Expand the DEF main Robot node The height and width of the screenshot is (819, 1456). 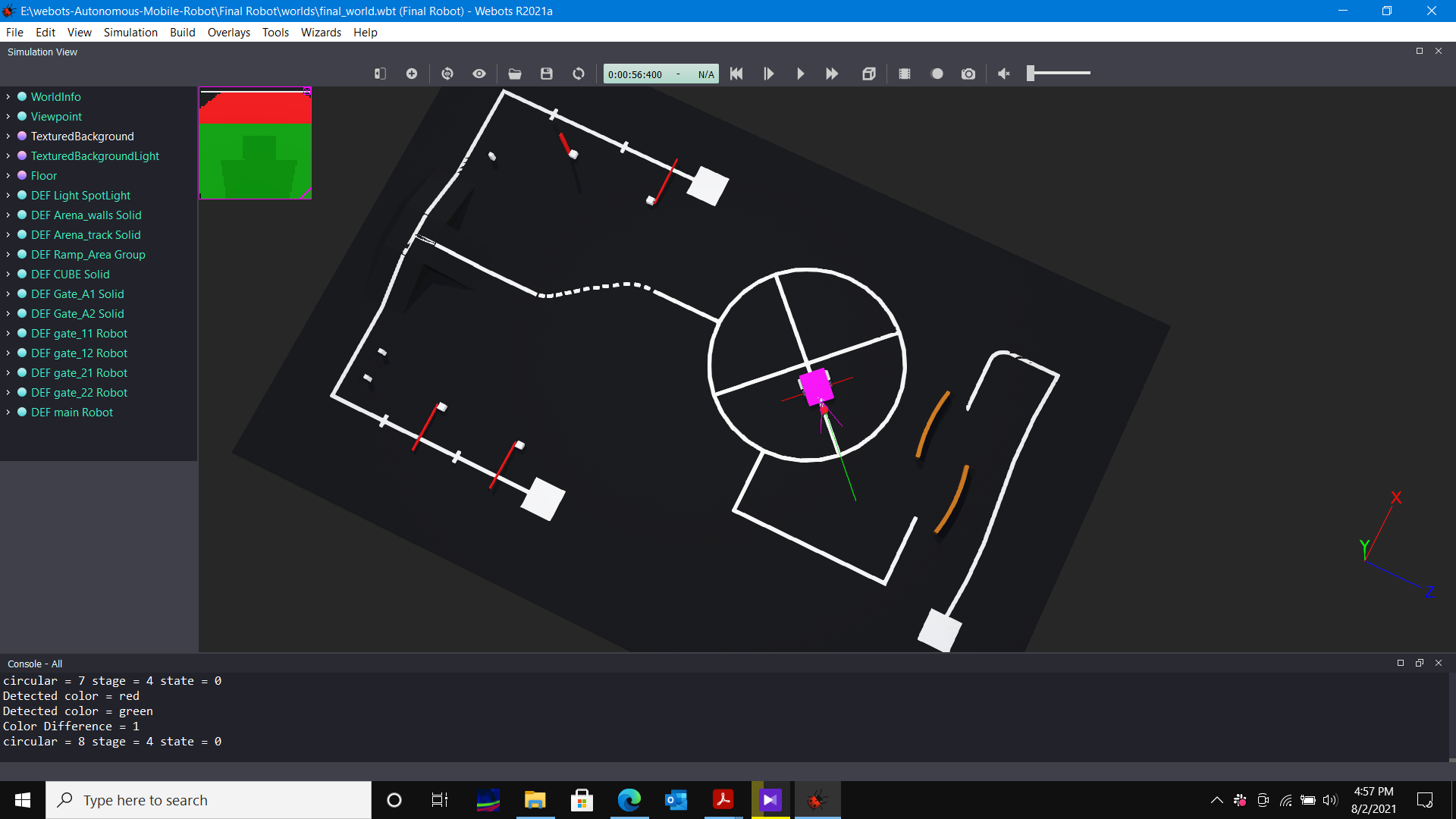[8, 412]
